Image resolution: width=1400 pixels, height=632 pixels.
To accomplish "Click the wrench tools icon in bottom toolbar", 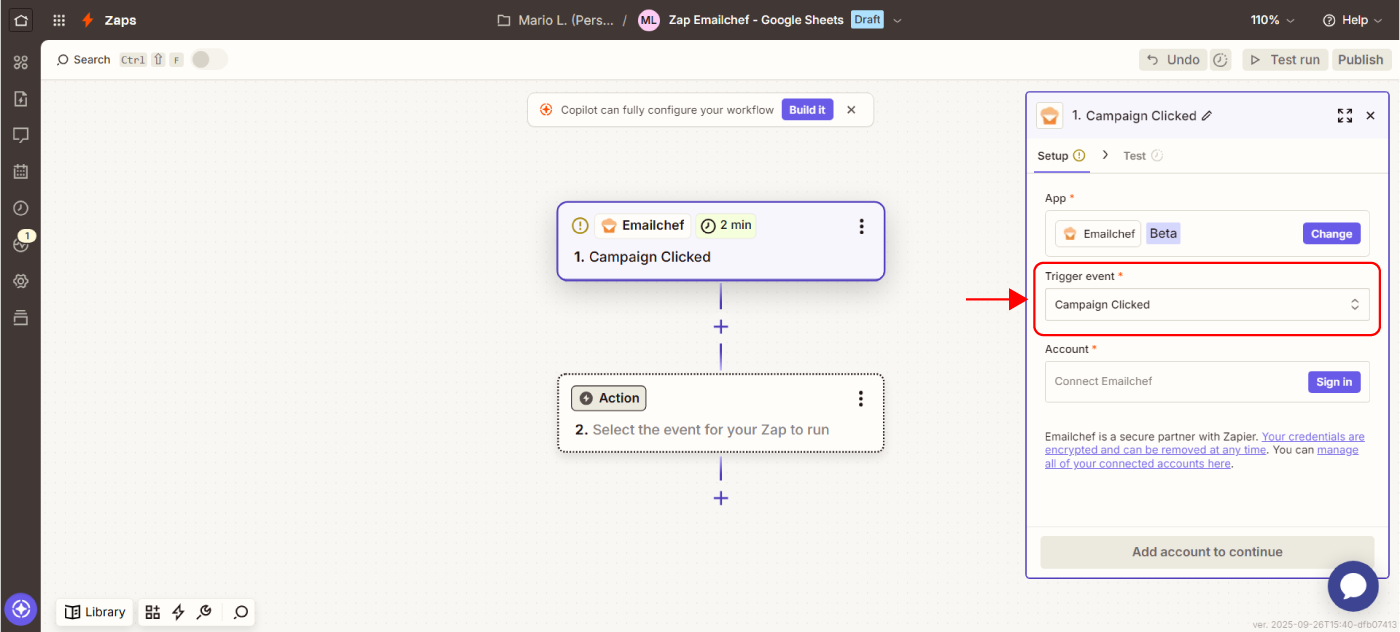I will point(204,612).
